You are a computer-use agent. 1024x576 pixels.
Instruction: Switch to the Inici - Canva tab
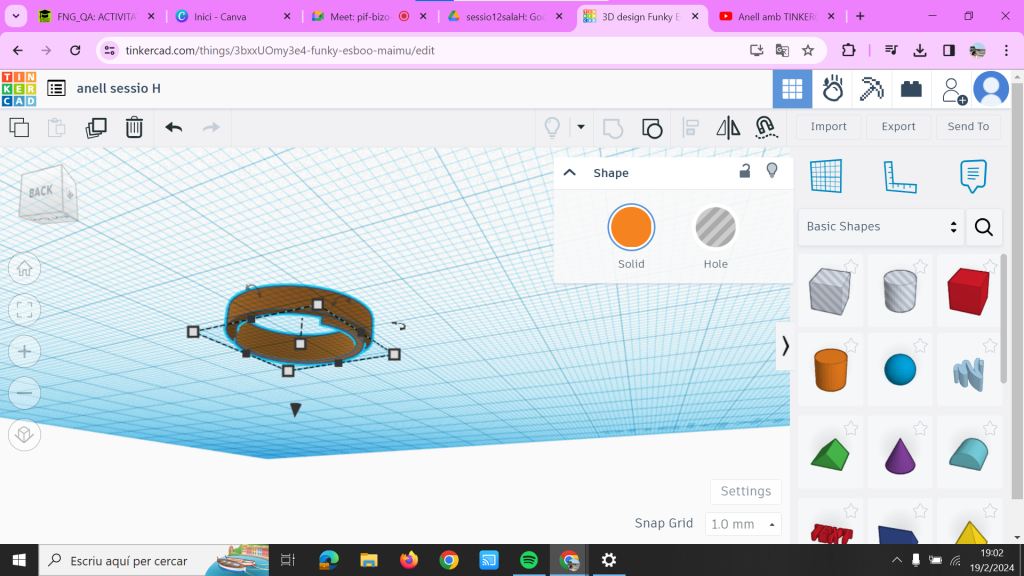pos(232,17)
